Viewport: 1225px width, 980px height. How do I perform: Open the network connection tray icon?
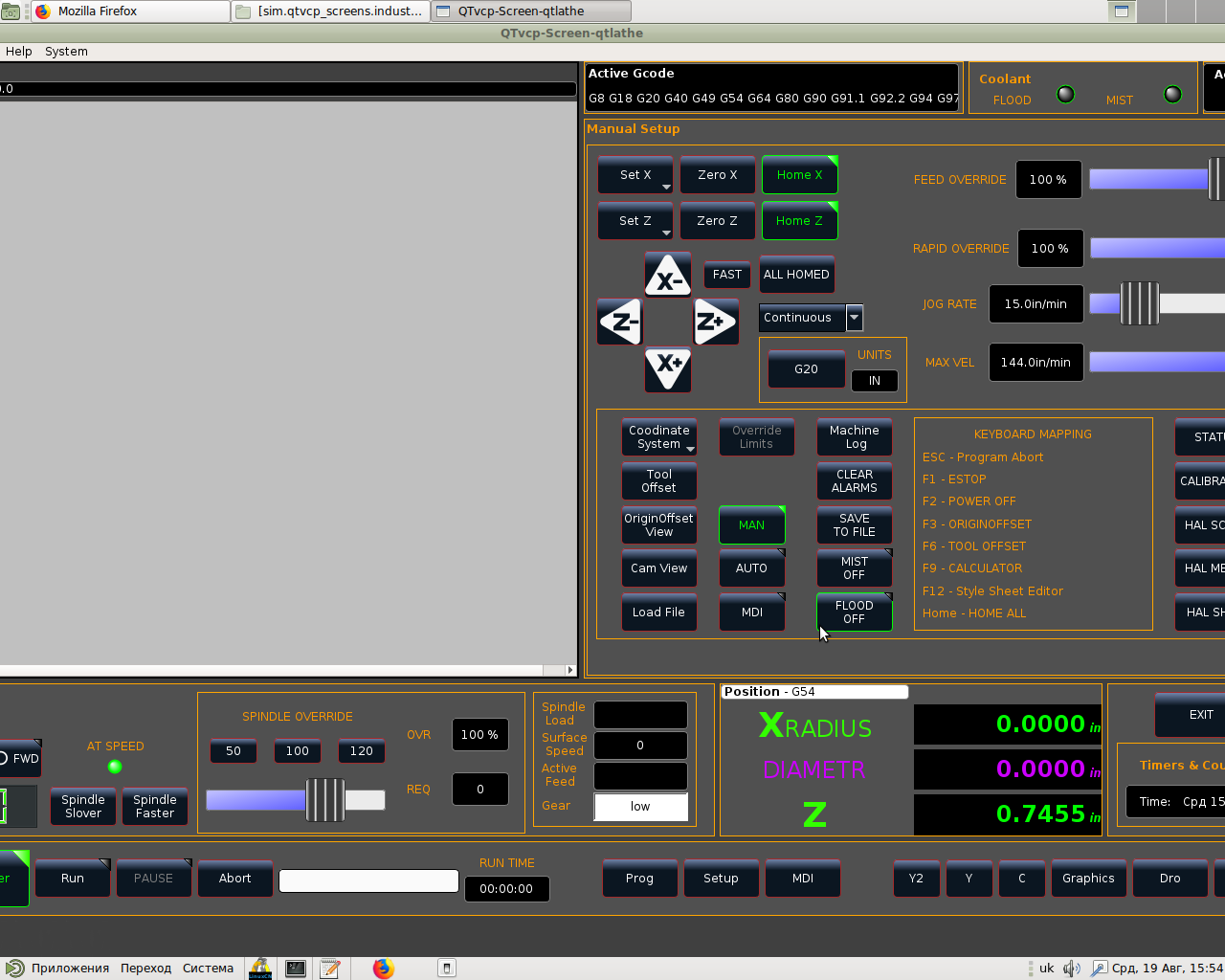[x=1099, y=969]
